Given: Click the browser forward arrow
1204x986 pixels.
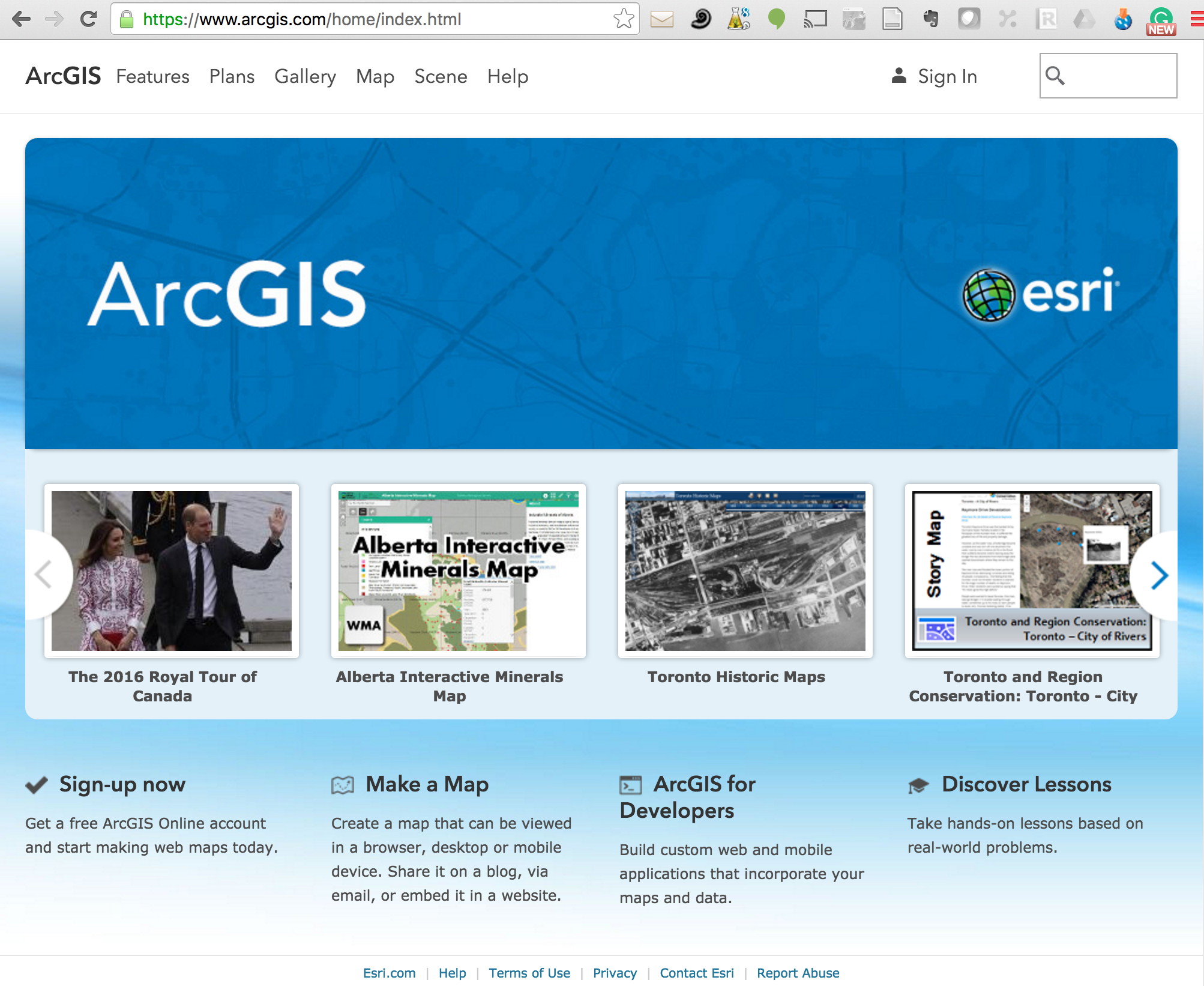Looking at the screenshot, I should click(54, 19).
